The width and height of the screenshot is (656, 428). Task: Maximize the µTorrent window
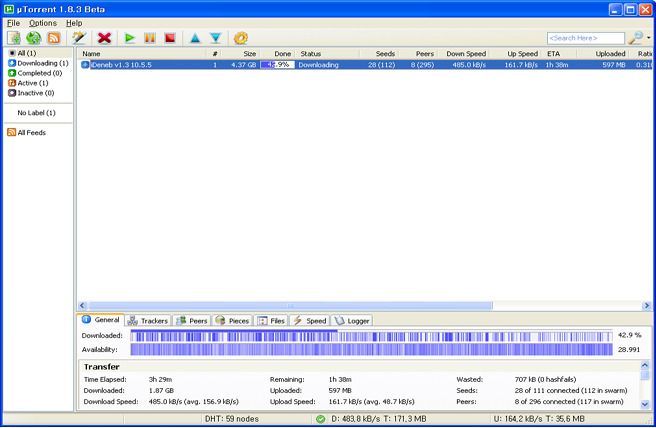pyautogui.click(x=630, y=9)
